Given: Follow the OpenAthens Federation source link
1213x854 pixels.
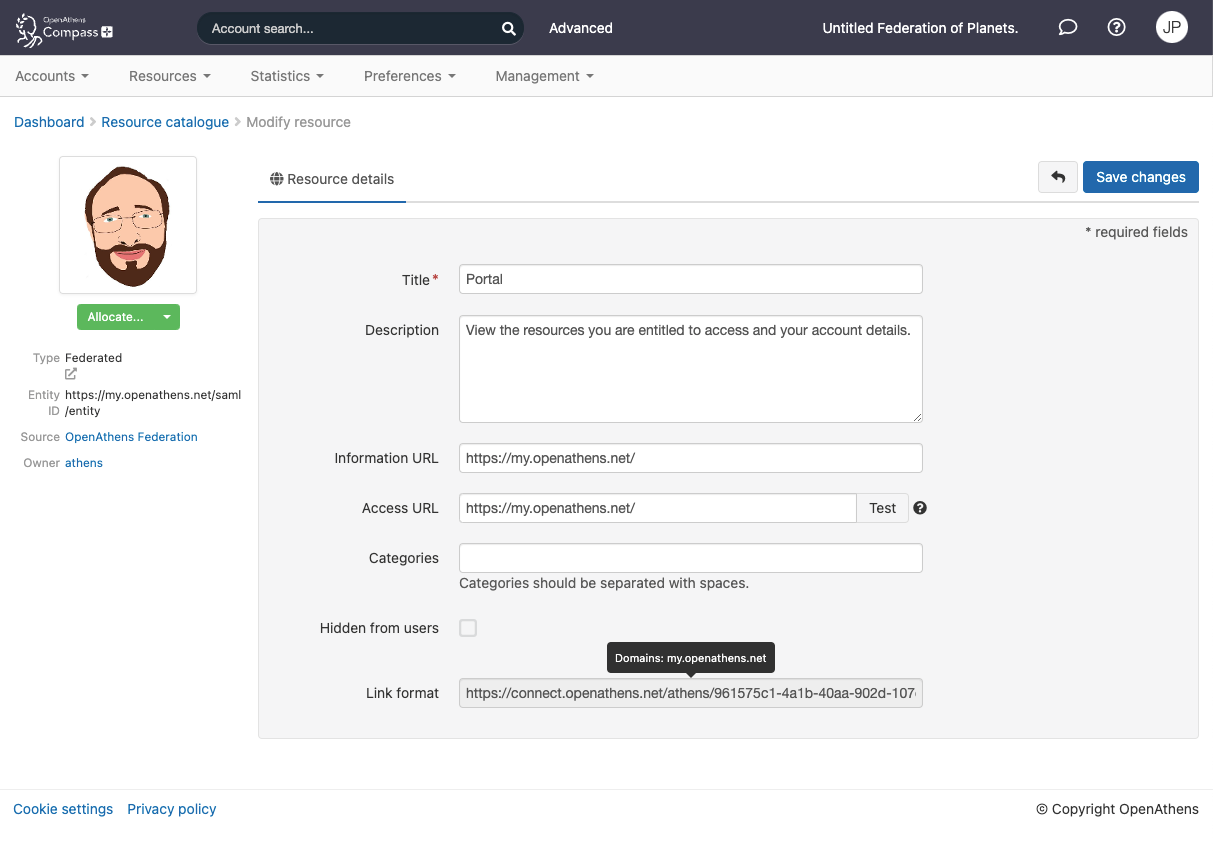Looking at the screenshot, I should (x=131, y=436).
